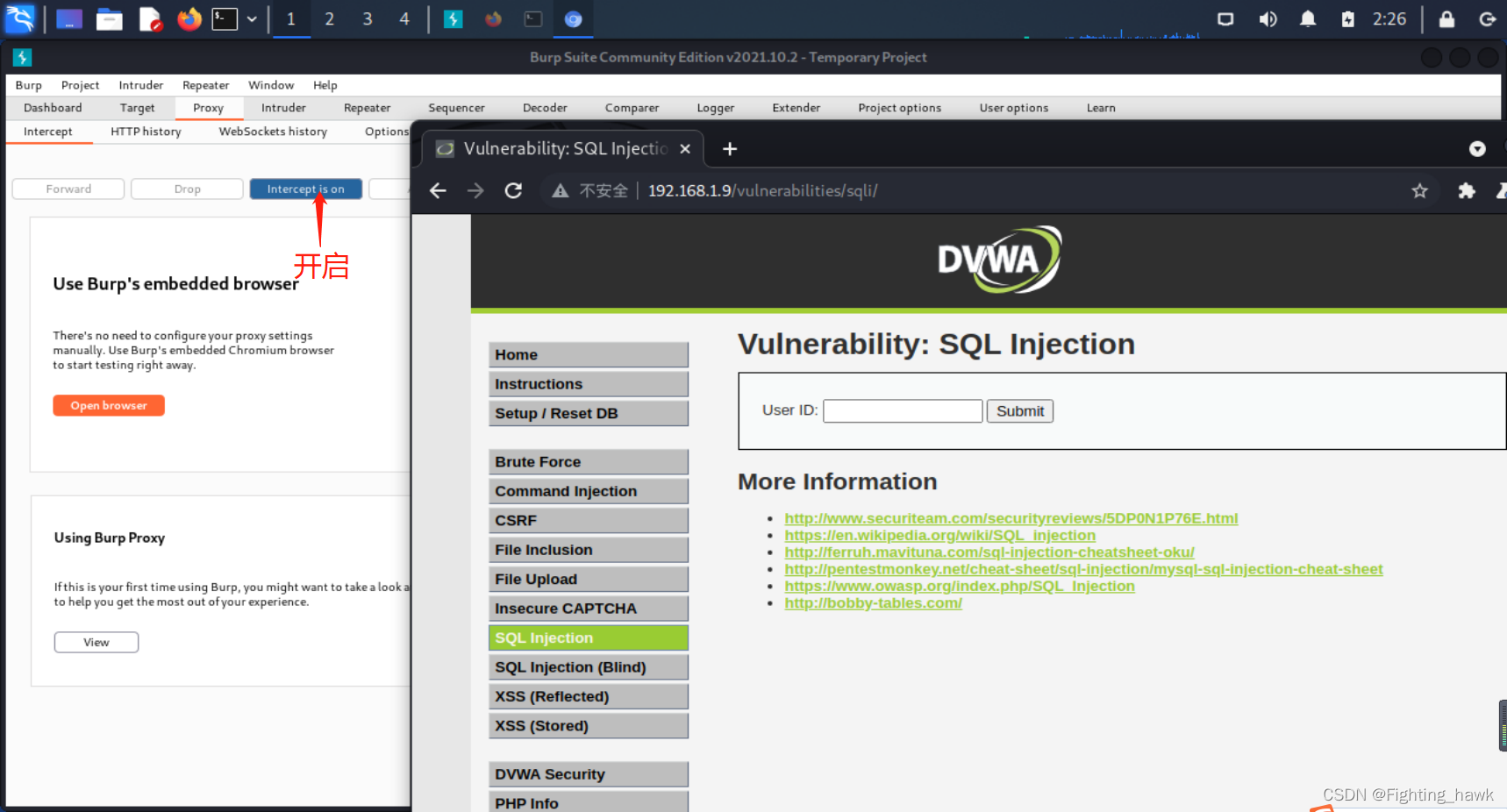
Task: Click the log out icon in panel
Action: (1488, 19)
